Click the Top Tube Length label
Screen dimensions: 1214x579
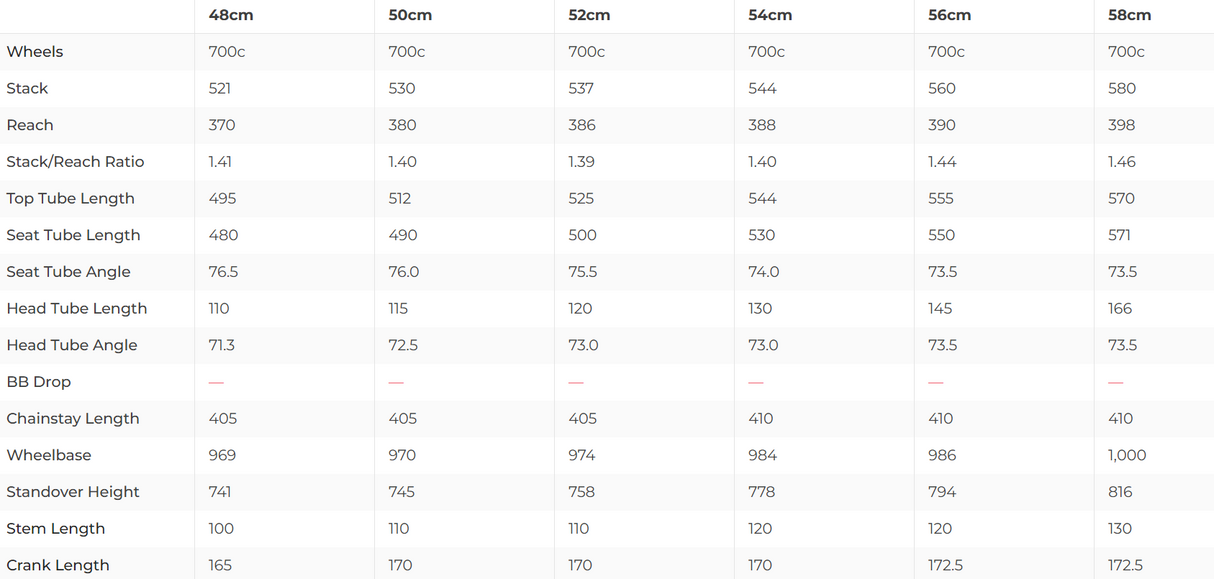point(70,199)
